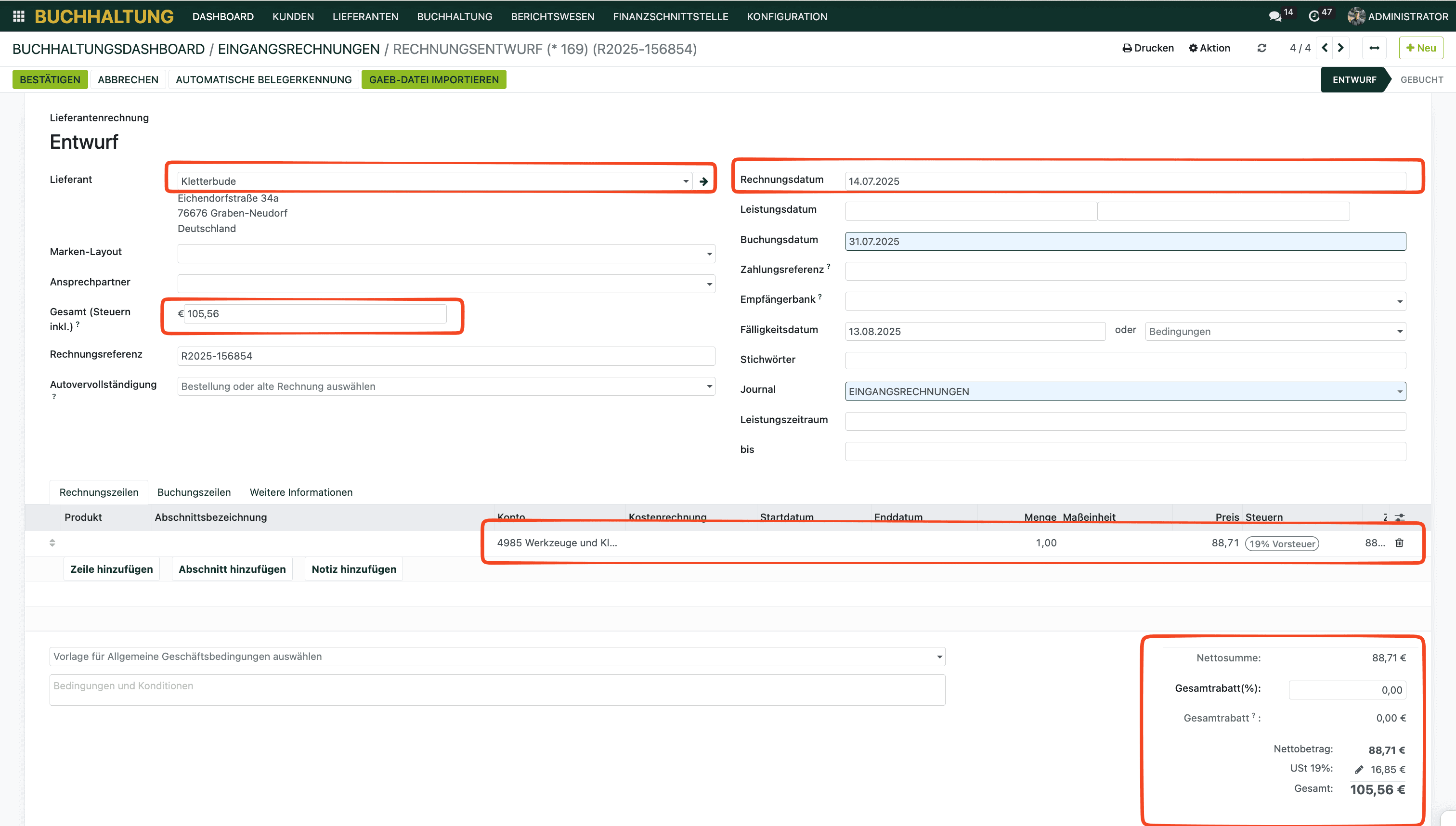
Task: Click the refresh record icon
Action: point(1261,48)
